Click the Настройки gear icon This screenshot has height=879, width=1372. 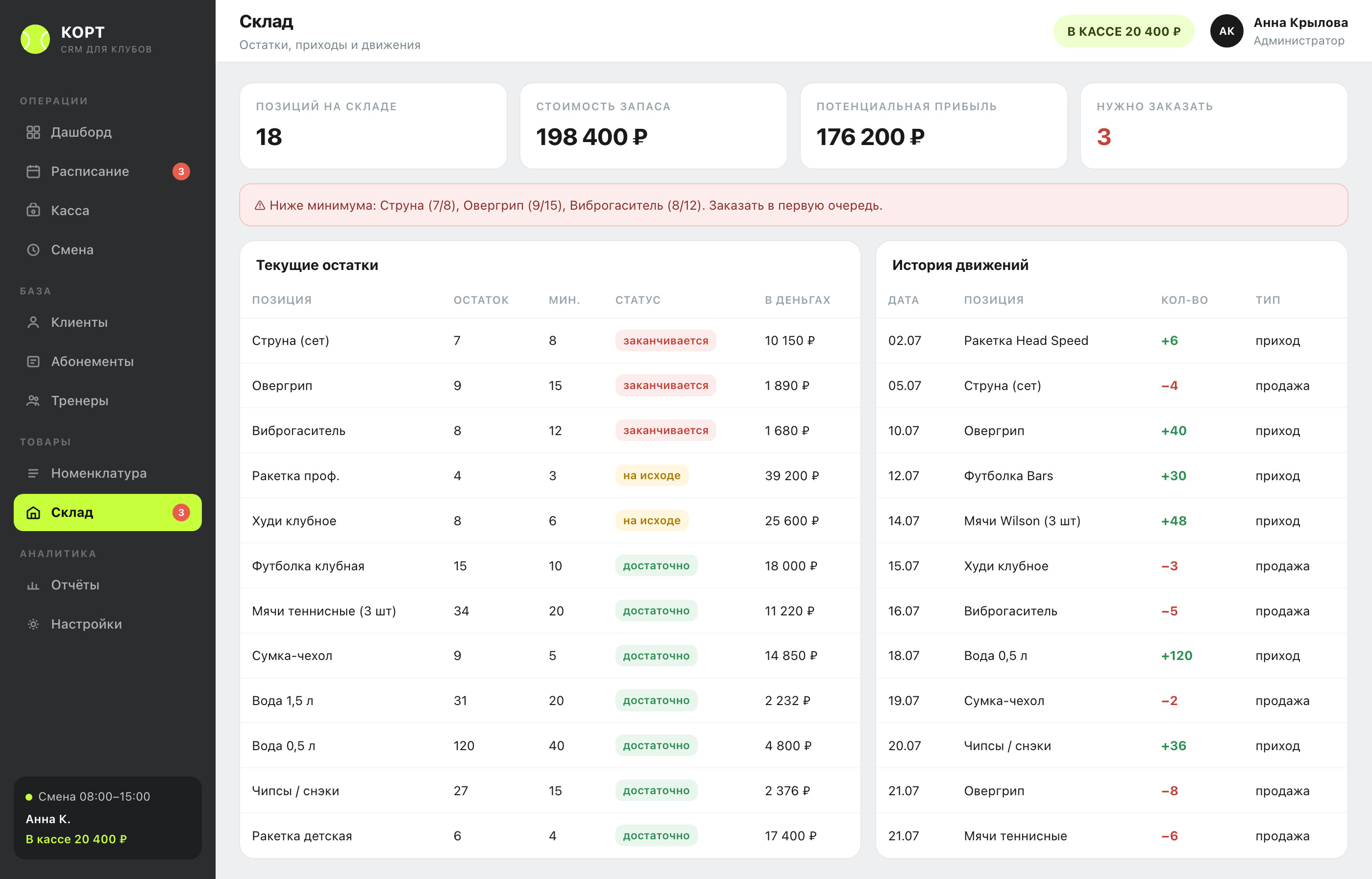pyautogui.click(x=33, y=624)
